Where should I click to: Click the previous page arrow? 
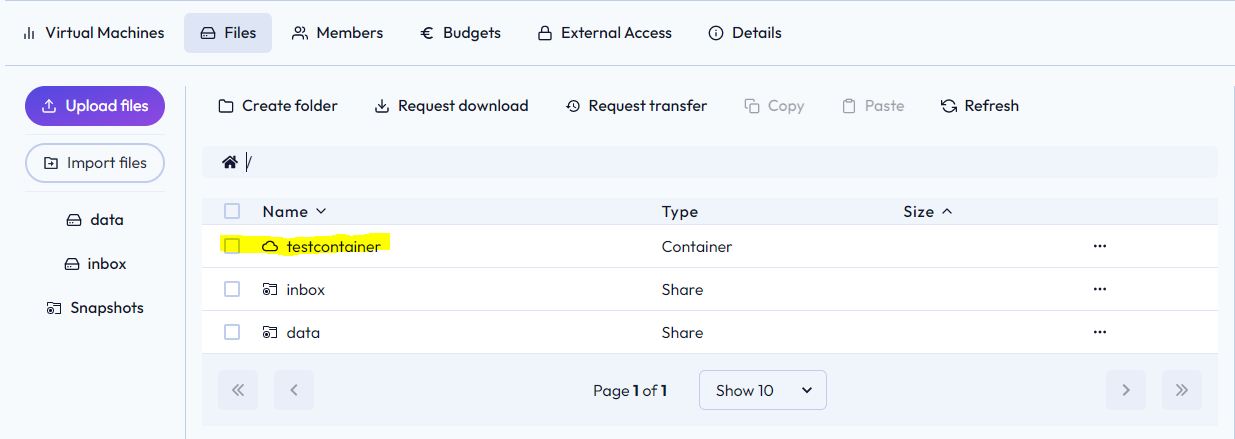(x=294, y=390)
